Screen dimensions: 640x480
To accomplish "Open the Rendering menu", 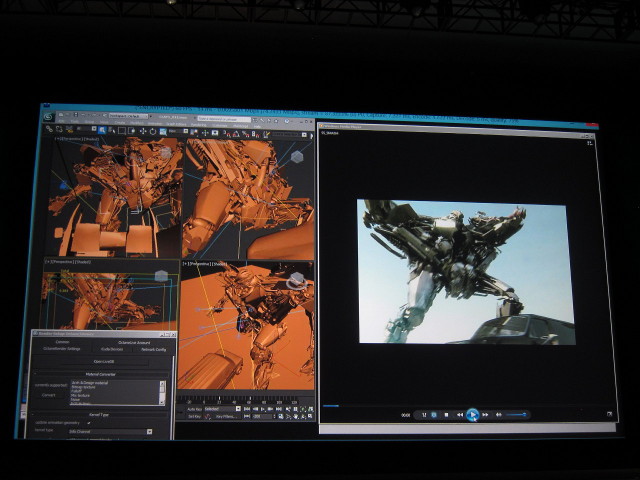I will tap(199, 125).
